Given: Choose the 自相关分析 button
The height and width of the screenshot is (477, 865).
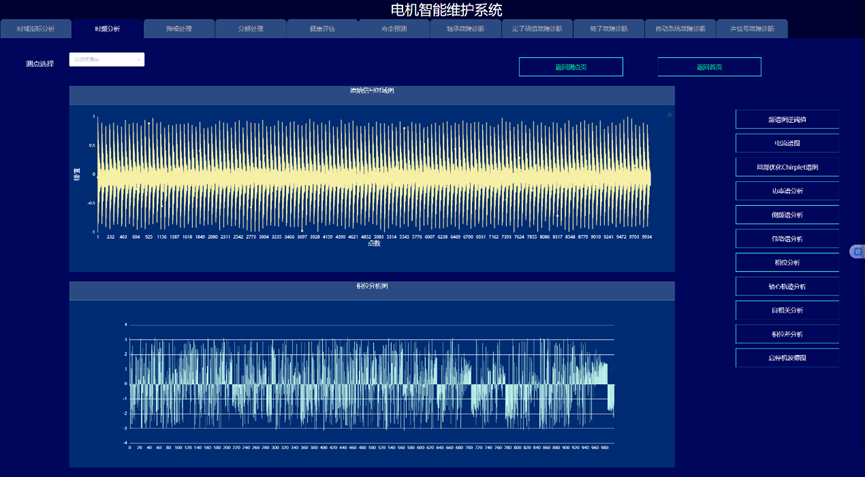Looking at the screenshot, I should click(x=787, y=311).
